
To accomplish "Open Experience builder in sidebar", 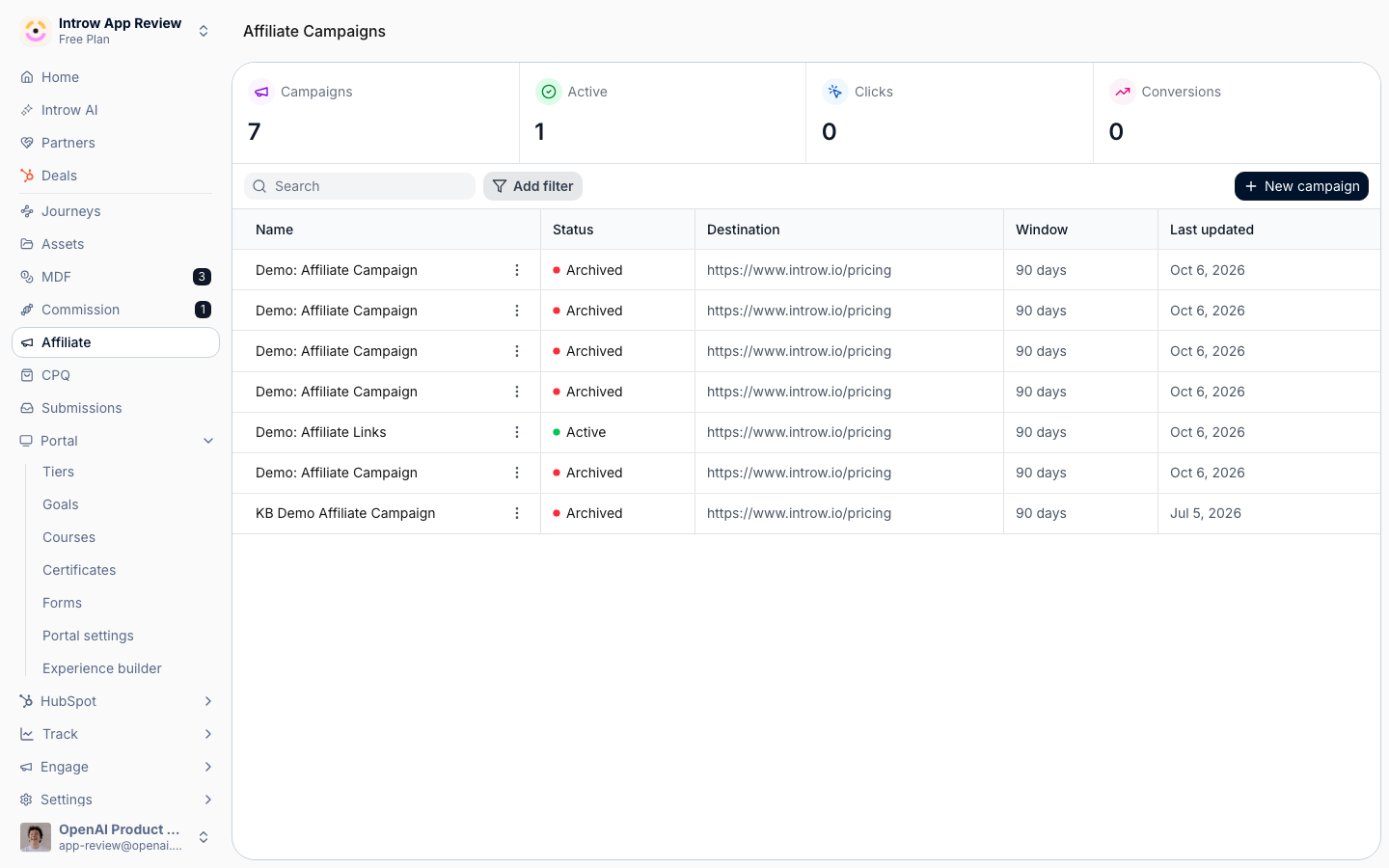I will pos(102,668).
